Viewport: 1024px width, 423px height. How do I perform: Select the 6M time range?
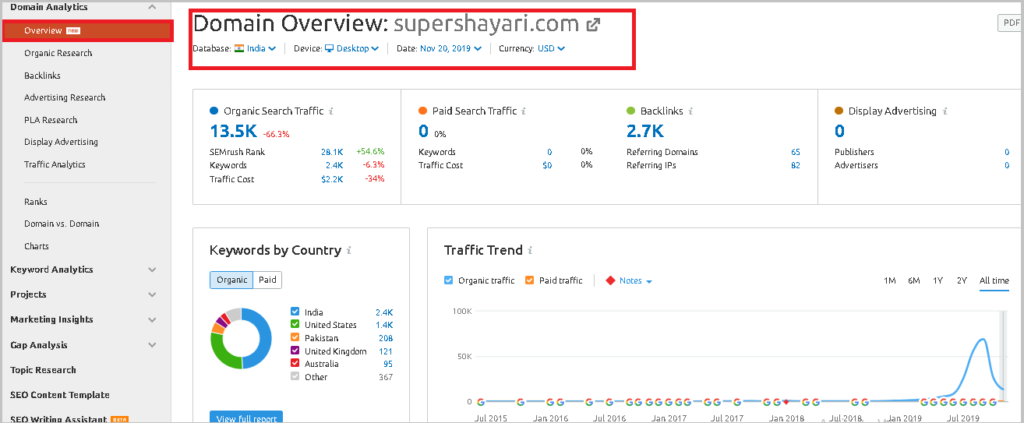tap(914, 281)
